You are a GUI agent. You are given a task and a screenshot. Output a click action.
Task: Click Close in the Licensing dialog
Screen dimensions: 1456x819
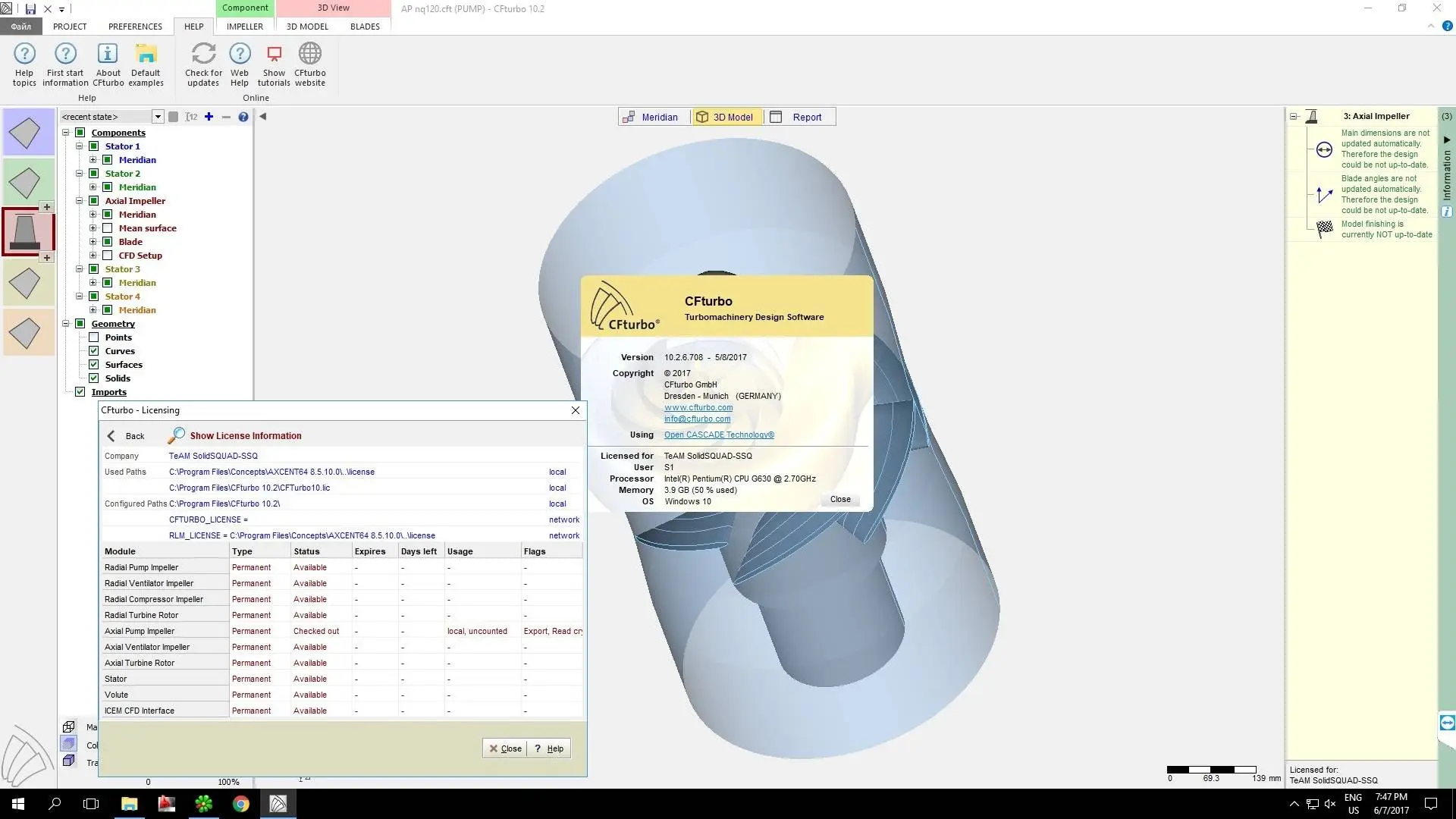click(x=505, y=748)
